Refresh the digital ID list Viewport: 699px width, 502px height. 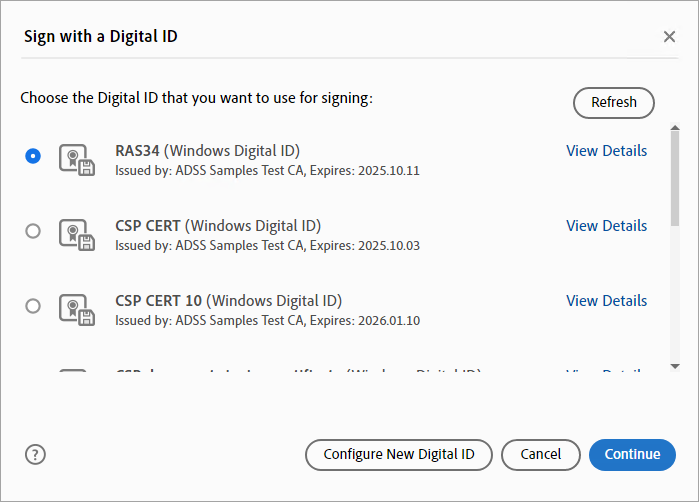[x=613, y=102]
